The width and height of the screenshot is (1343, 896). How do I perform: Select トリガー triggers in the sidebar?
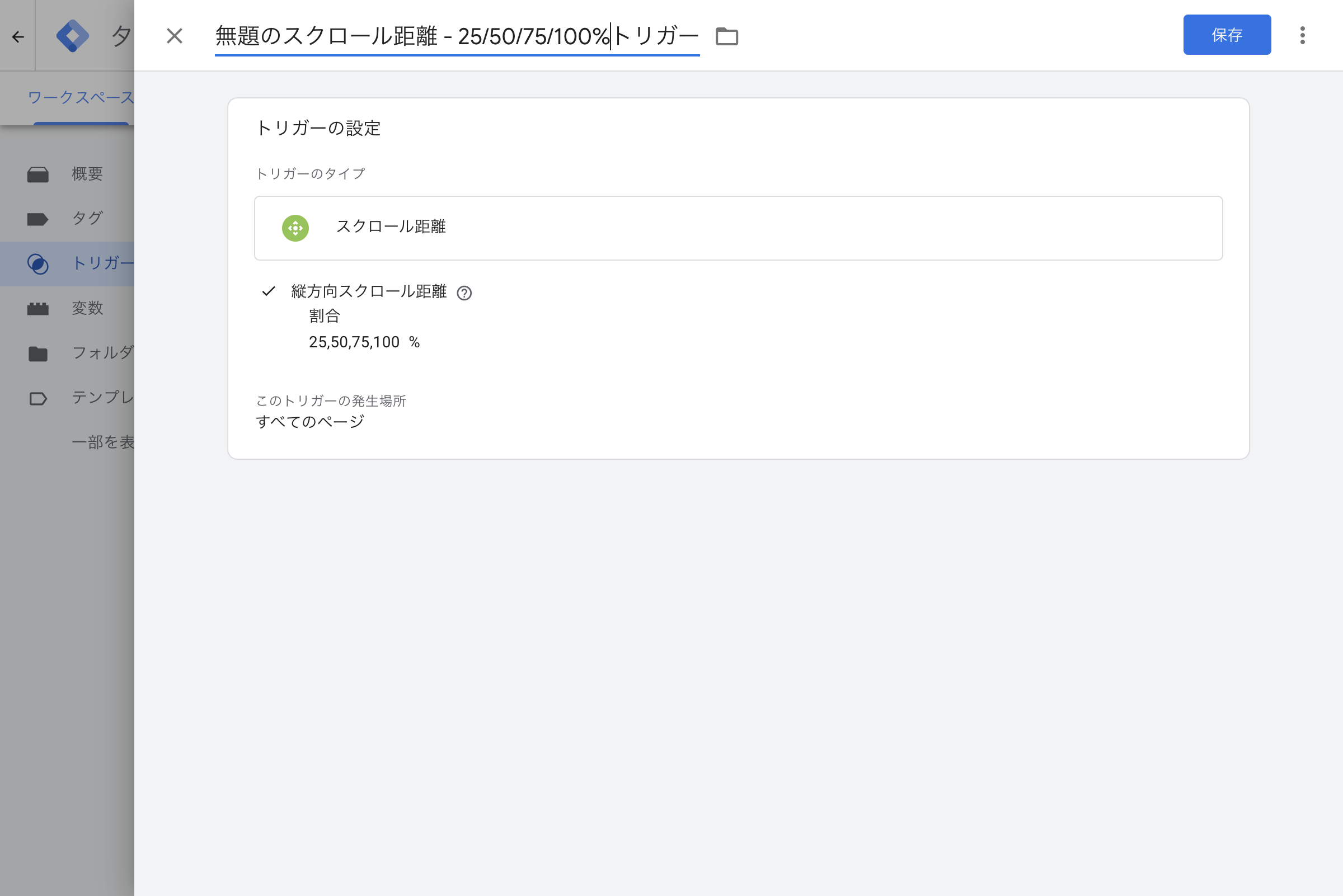coord(67,263)
